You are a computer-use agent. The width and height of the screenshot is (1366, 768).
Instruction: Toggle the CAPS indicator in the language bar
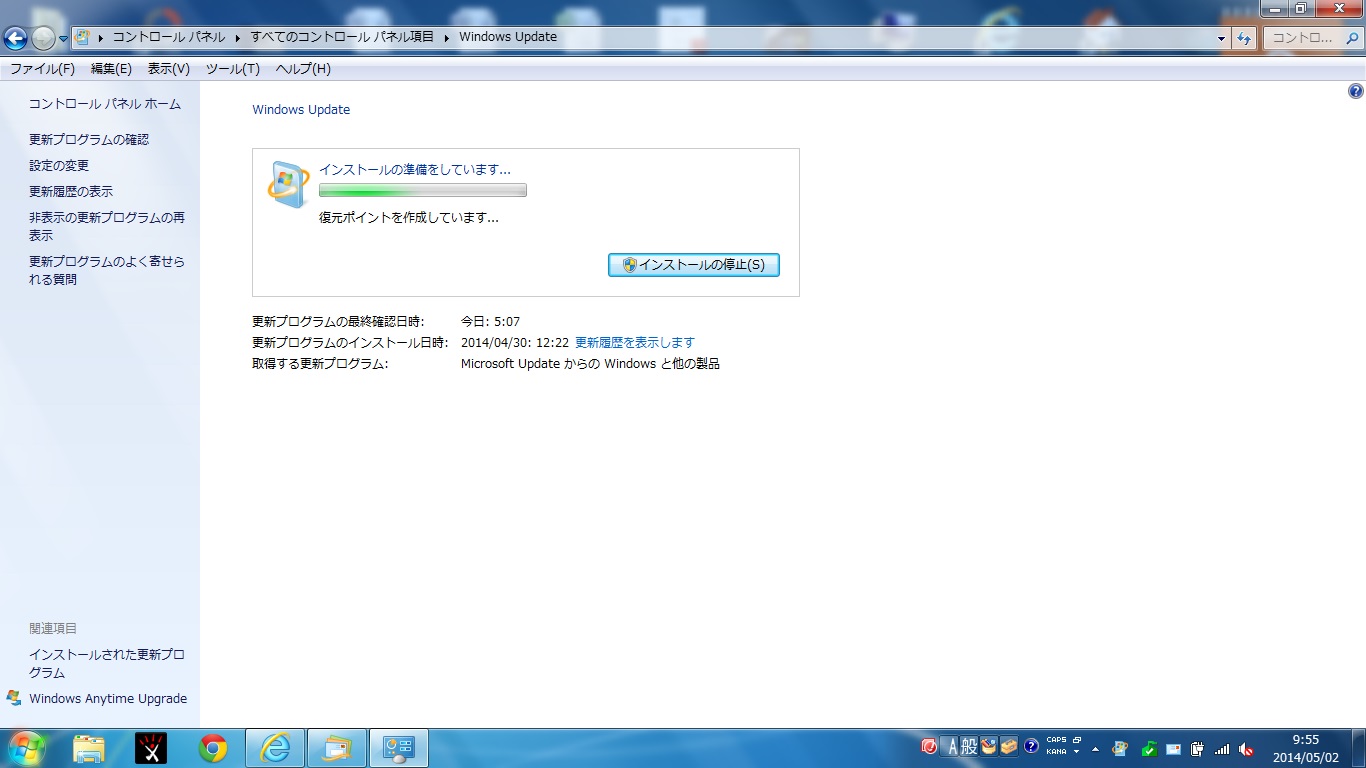tap(1057, 741)
